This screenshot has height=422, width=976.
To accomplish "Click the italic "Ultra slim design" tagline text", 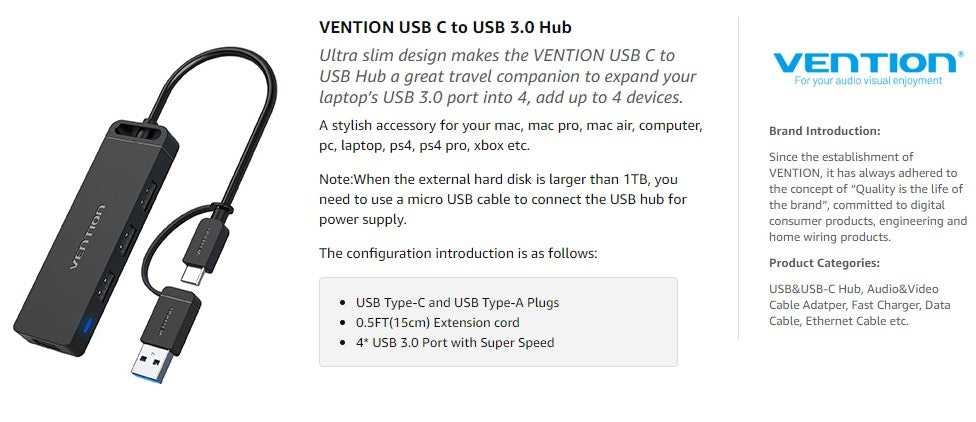I will (x=508, y=76).
